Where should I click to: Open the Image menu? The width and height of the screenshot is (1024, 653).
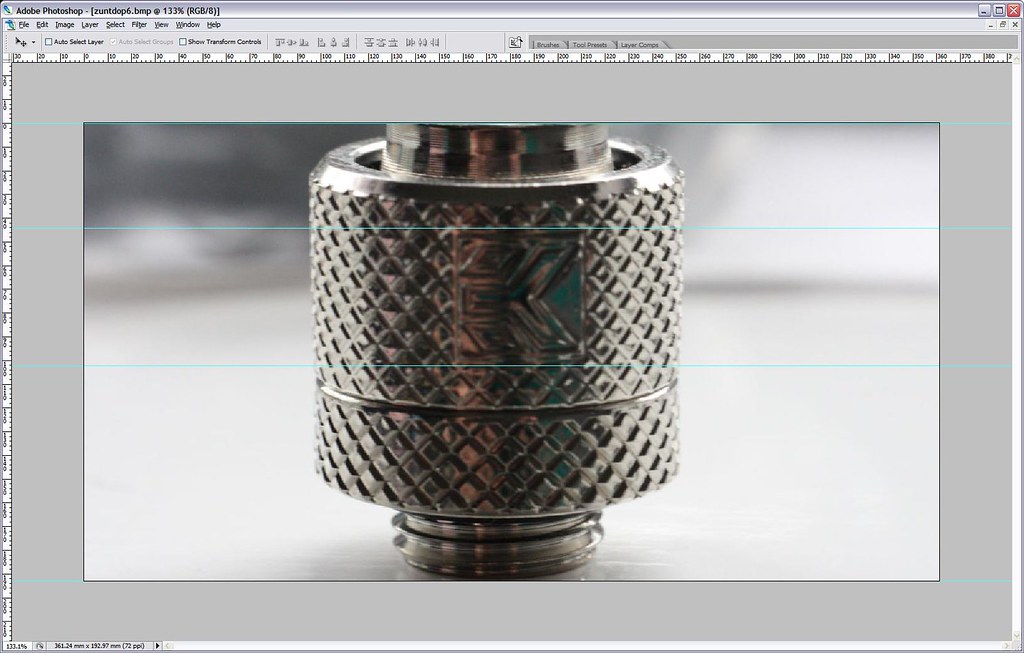click(x=65, y=25)
